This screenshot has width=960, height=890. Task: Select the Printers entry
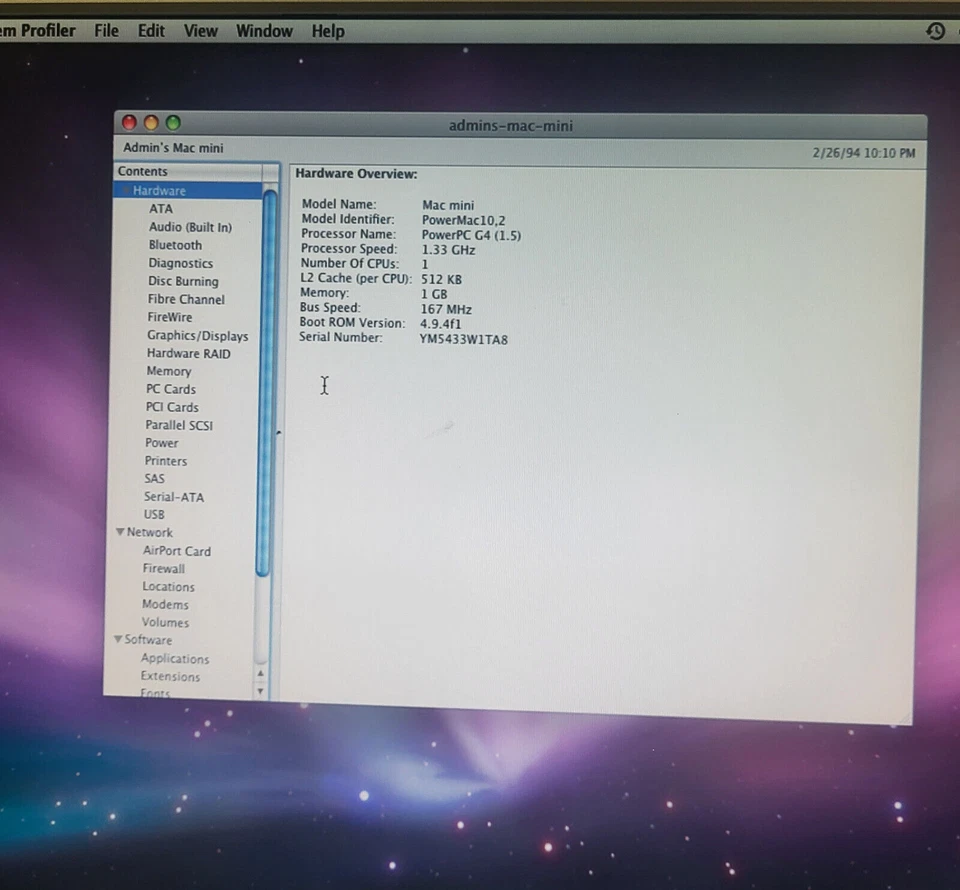pos(165,461)
